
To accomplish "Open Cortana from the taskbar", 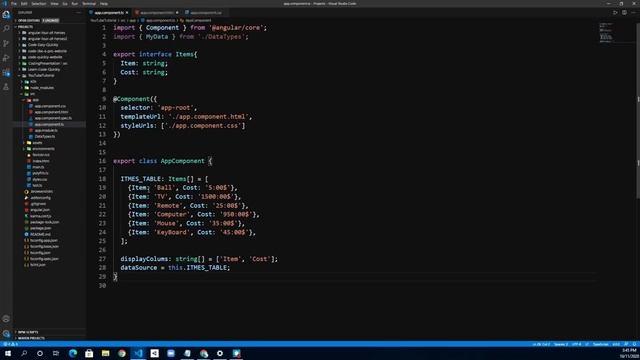I will (40, 353).
